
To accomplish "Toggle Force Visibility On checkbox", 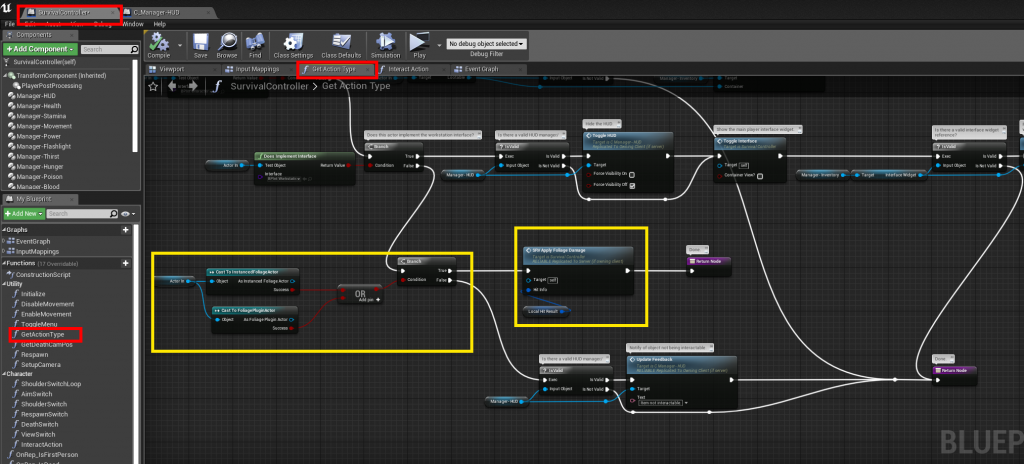I will 632,174.
